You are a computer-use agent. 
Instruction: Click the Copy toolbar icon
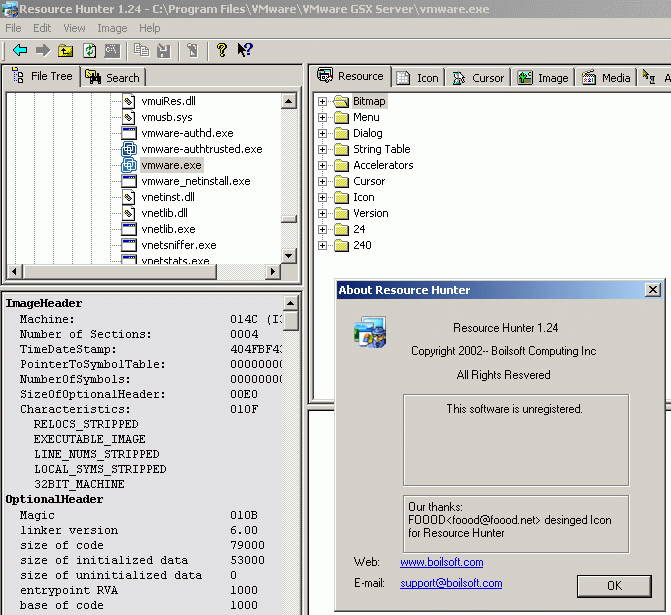141,51
